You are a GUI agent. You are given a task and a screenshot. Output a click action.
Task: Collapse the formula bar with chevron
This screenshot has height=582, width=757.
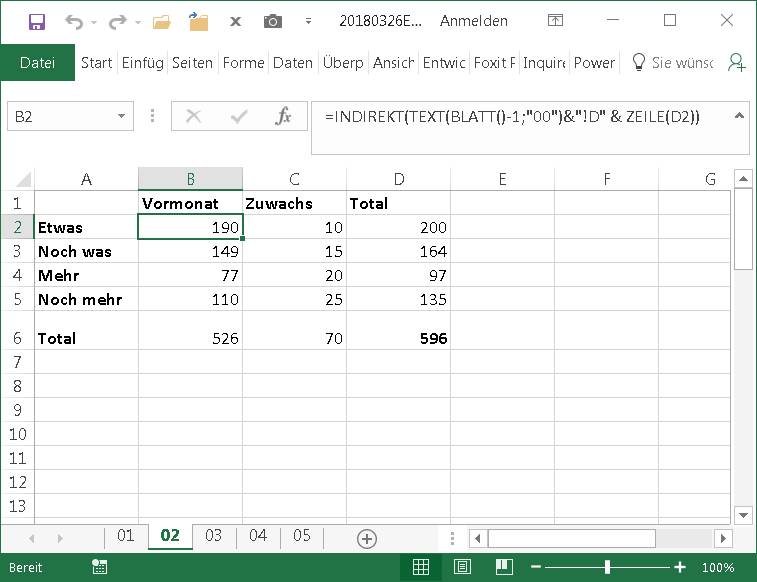click(x=739, y=116)
